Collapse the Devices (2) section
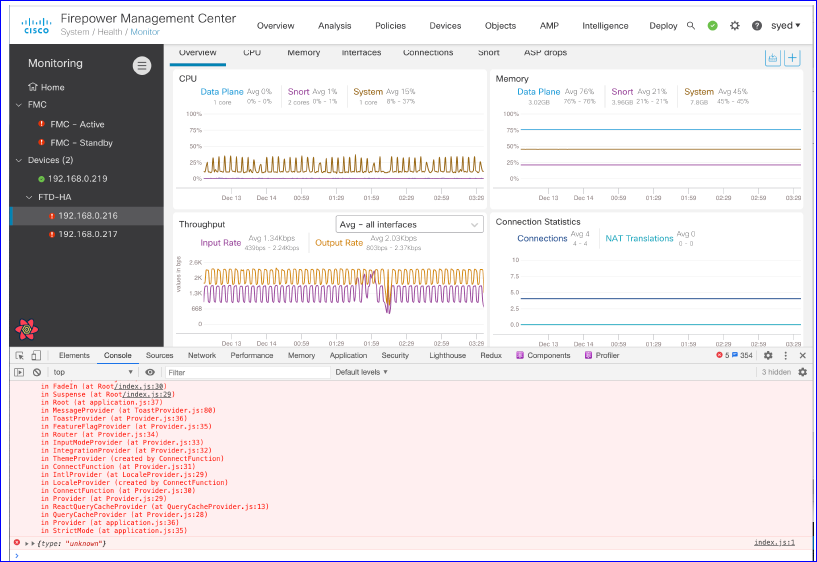This screenshot has width=817, height=562. (19, 160)
